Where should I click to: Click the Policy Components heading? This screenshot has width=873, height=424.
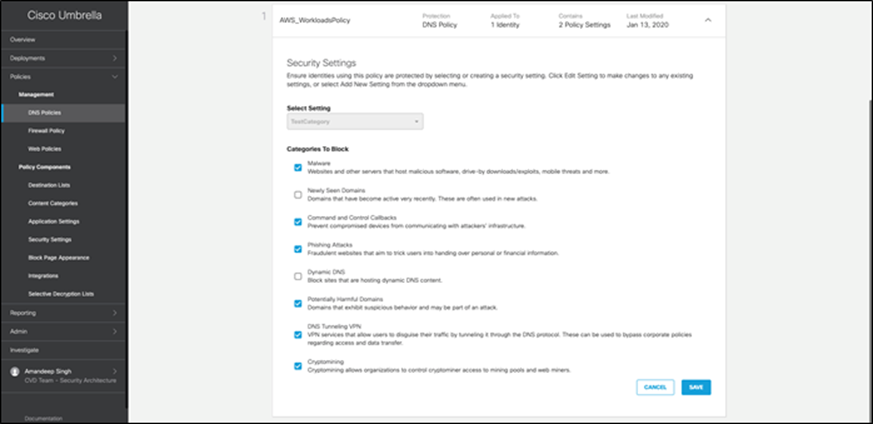tap(44, 167)
